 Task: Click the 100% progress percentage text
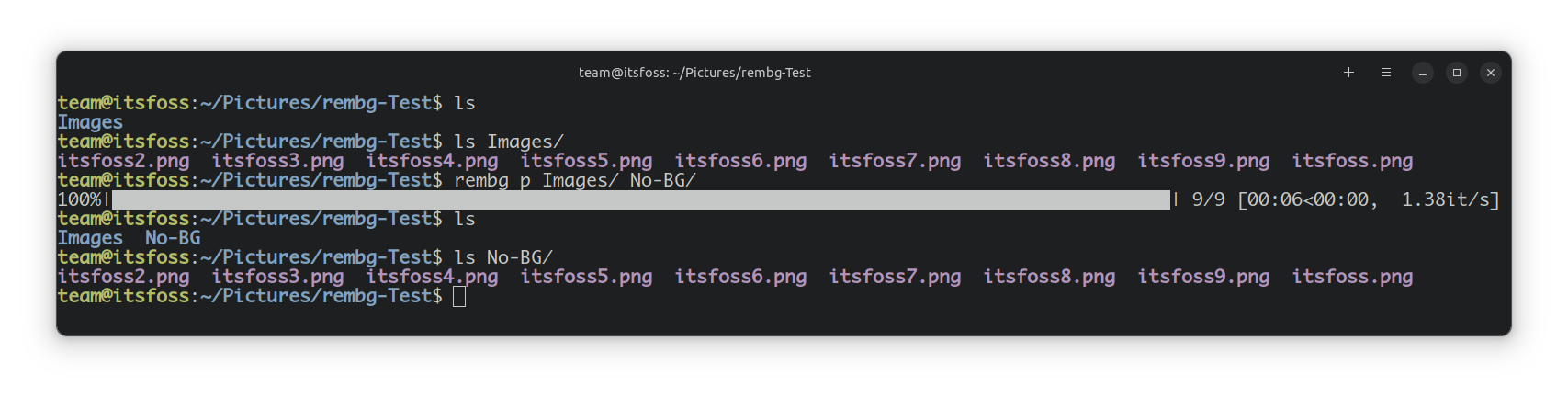(x=79, y=199)
